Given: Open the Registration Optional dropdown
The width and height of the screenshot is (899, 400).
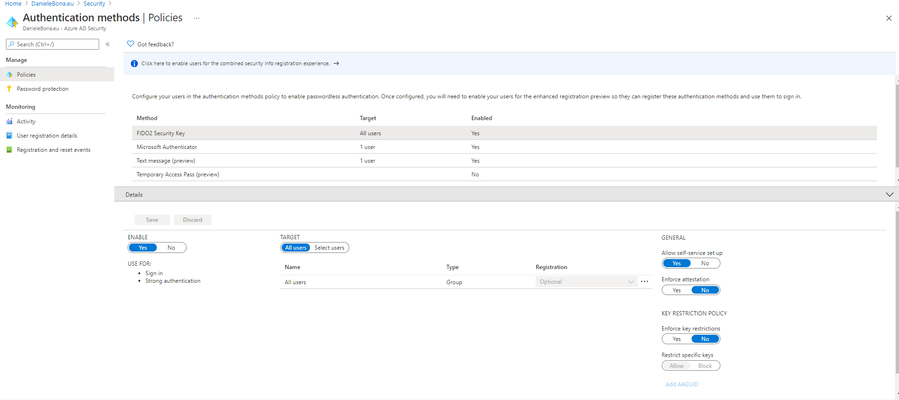Looking at the screenshot, I should 587,281.
